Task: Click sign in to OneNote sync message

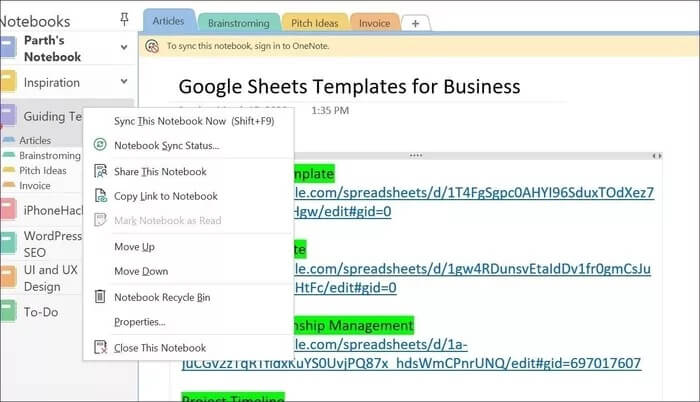Action: [248, 46]
